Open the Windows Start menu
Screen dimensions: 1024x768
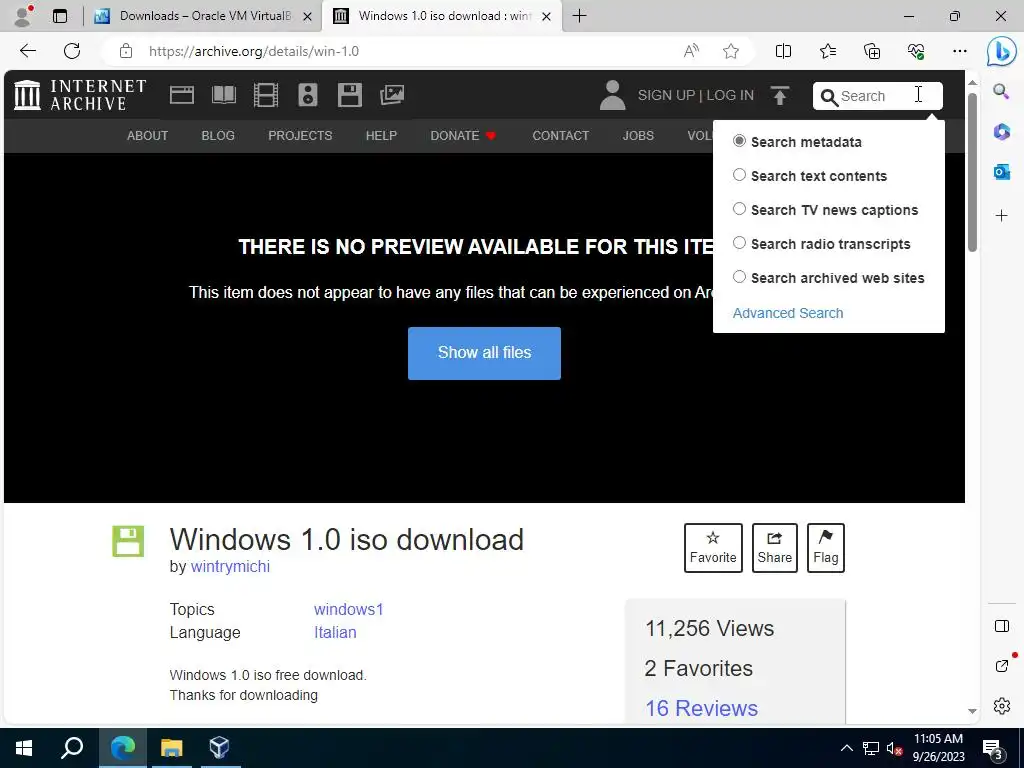pyautogui.click(x=24, y=748)
